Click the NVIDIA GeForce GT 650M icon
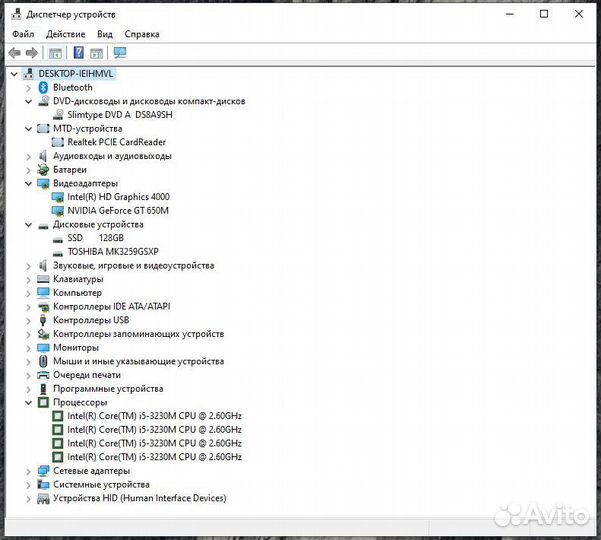 pyautogui.click(x=58, y=211)
